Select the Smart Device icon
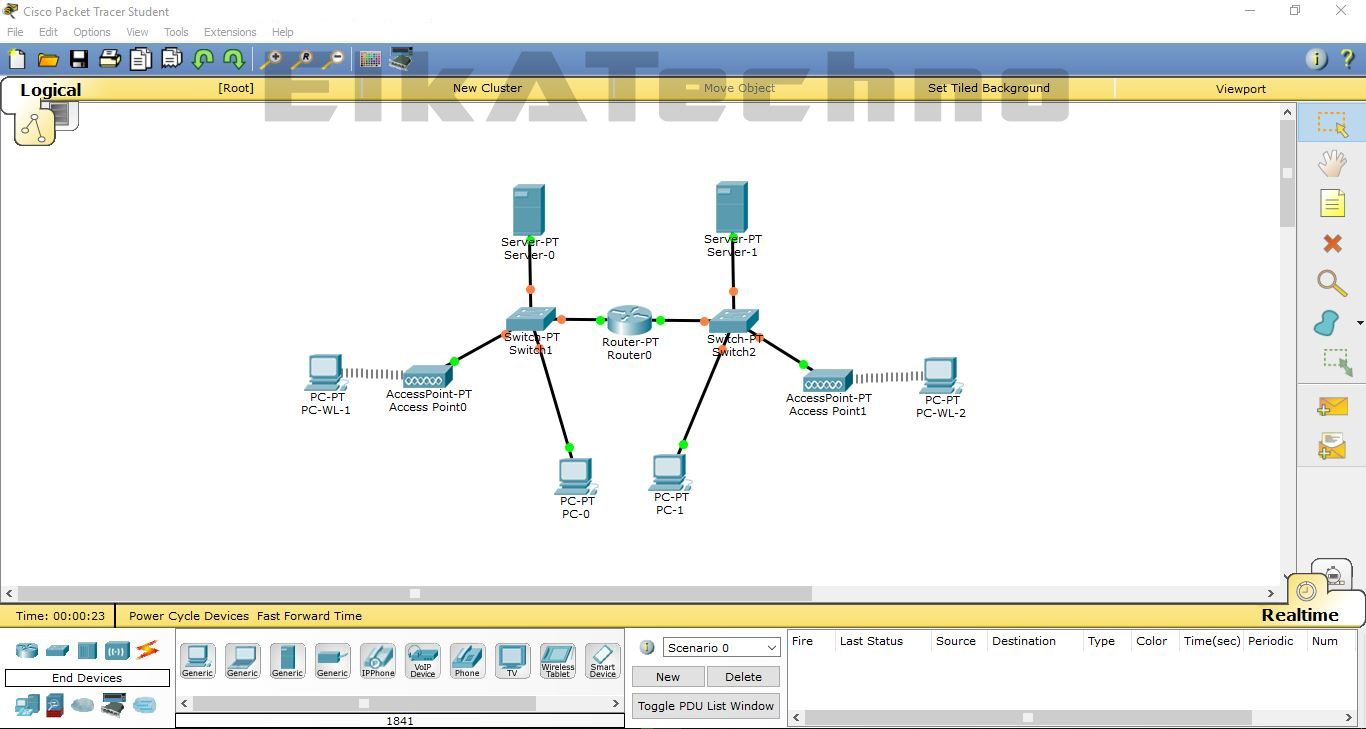The height and width of the screenshot is (729, 1366). coord(602,660)
